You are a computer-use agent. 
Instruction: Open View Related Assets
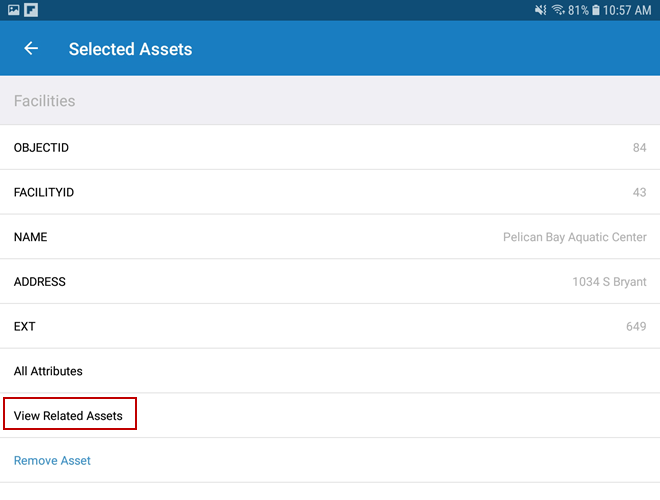(68, 416)
